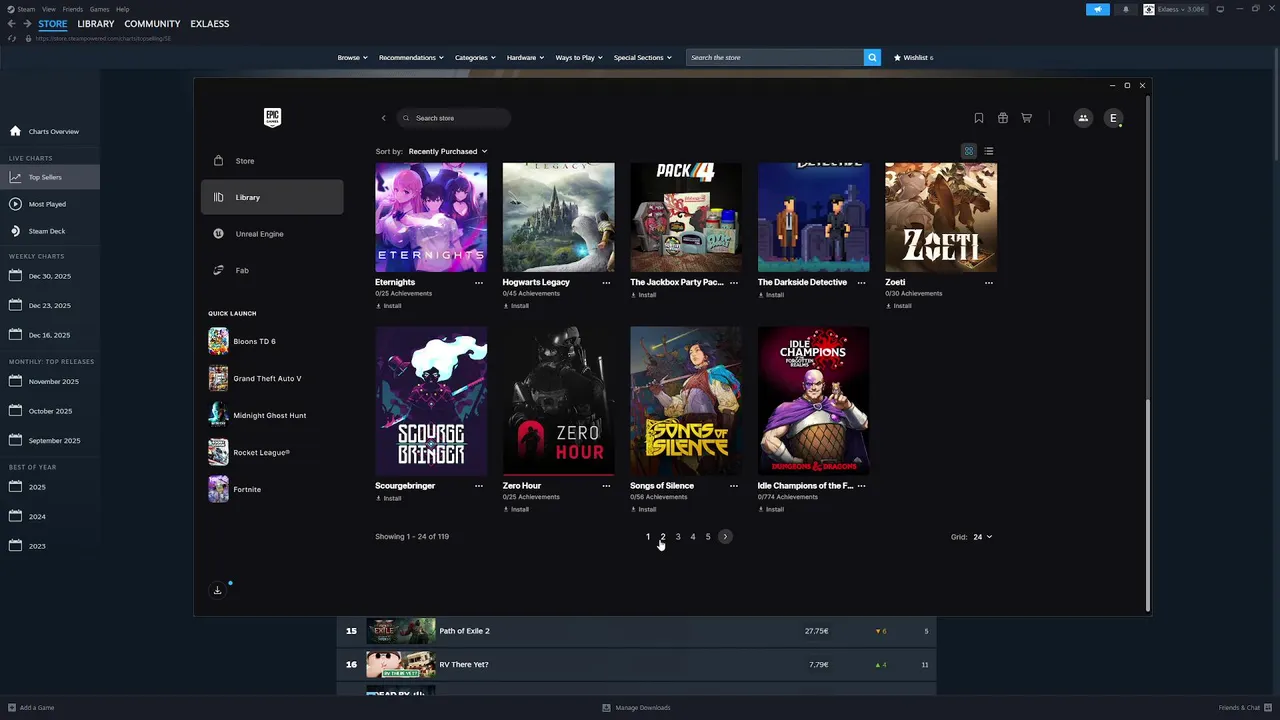The width and height of the screenshot is (1280, 720).
Task: Open the Steam STORE tab
Action: (53, 23)
